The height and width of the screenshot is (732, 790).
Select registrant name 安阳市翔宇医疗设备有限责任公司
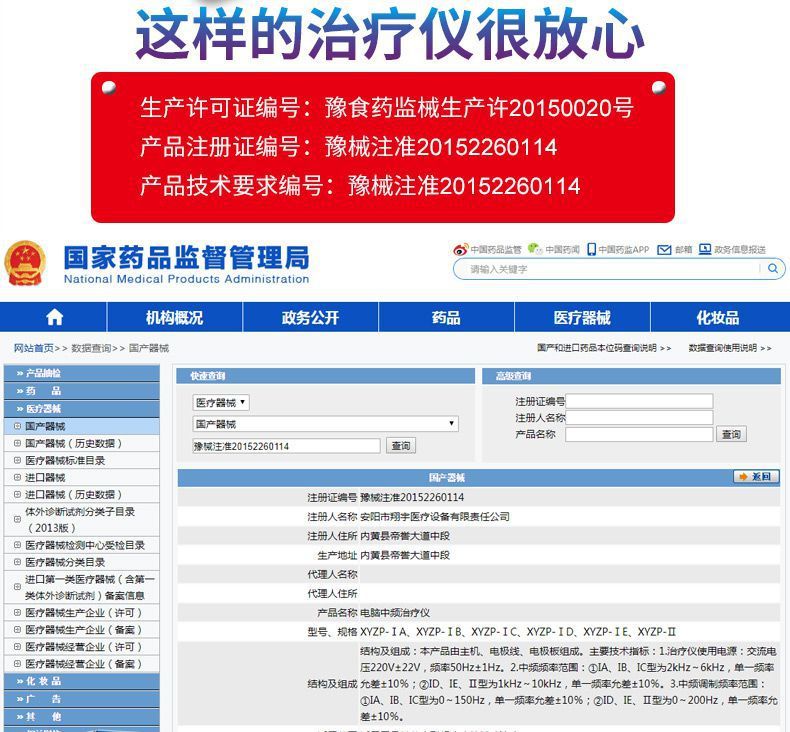[x=435, y=516]
